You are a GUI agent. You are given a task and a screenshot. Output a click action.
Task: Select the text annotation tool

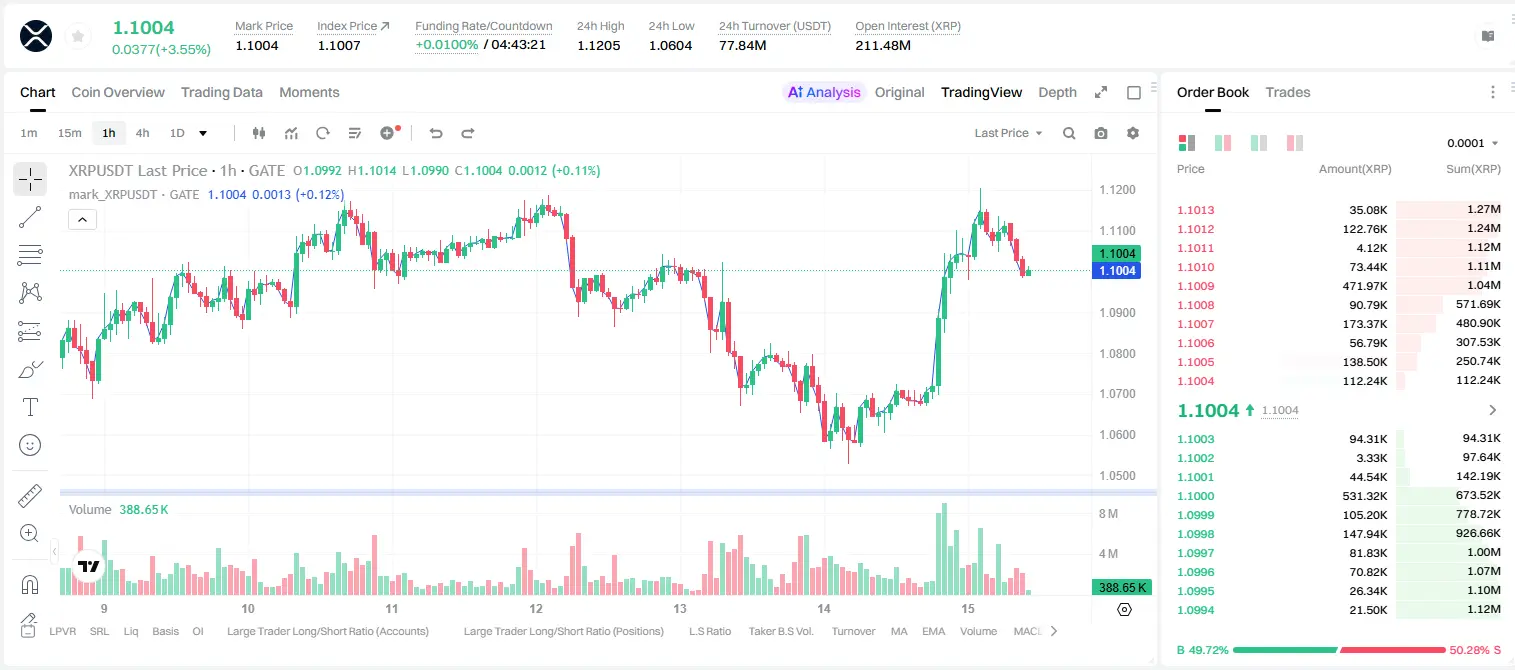click(x=30, y=407)
